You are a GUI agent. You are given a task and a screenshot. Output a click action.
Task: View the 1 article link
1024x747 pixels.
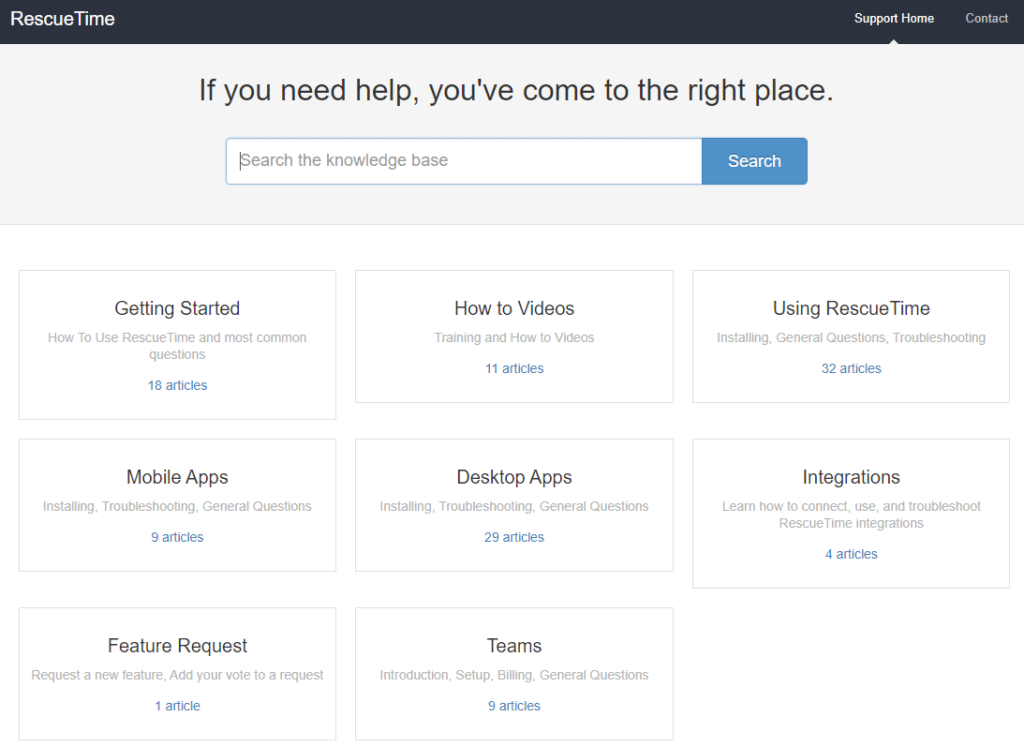coord(177,706)
